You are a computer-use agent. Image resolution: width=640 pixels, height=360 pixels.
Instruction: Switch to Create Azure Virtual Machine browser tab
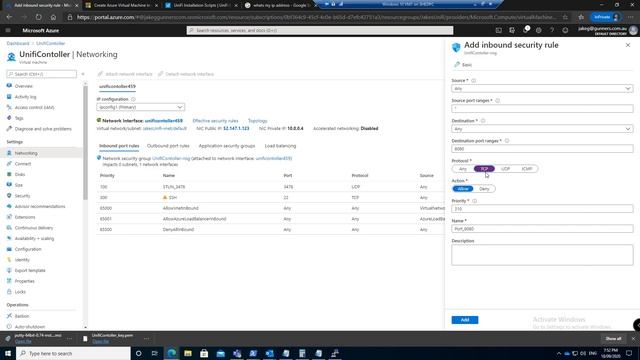pyautogui.click(x=121, y=5)
